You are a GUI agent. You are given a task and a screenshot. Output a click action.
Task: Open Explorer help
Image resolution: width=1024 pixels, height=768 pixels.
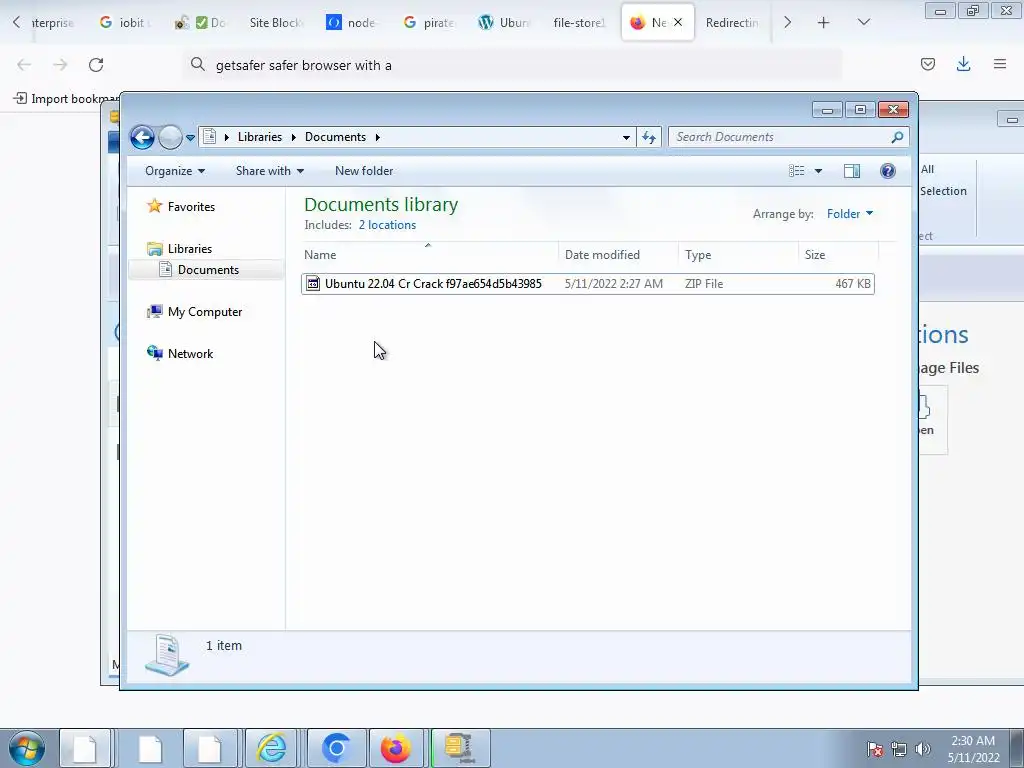click(888, 171)
